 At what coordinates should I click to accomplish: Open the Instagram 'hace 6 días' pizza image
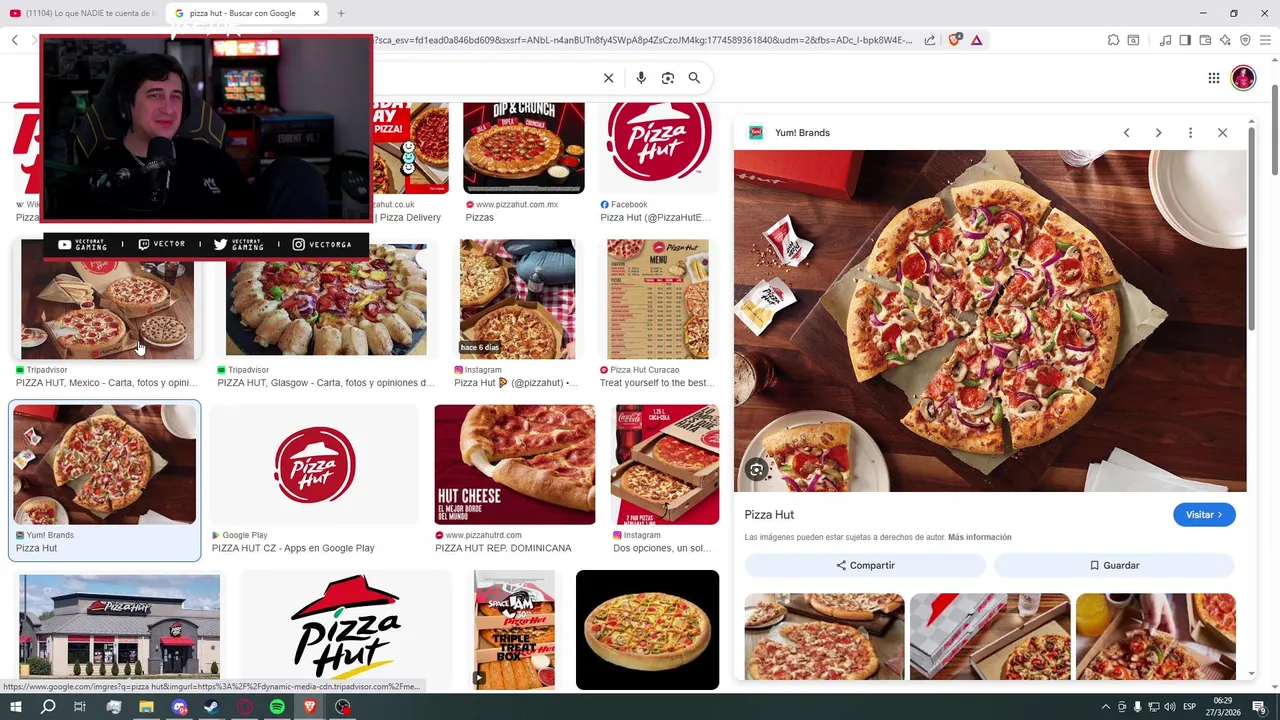point(517,299)
